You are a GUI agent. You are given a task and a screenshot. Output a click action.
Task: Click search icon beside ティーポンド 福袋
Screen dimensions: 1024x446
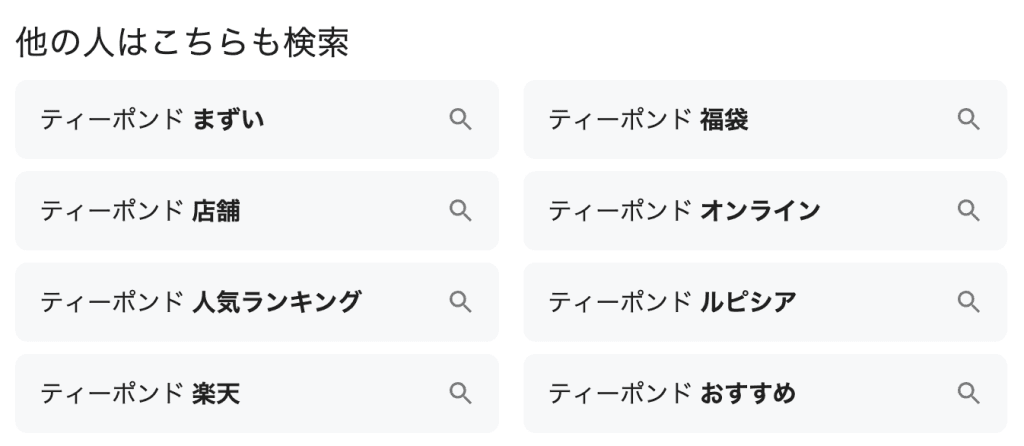pyautogui.click(x=968, y=120)
